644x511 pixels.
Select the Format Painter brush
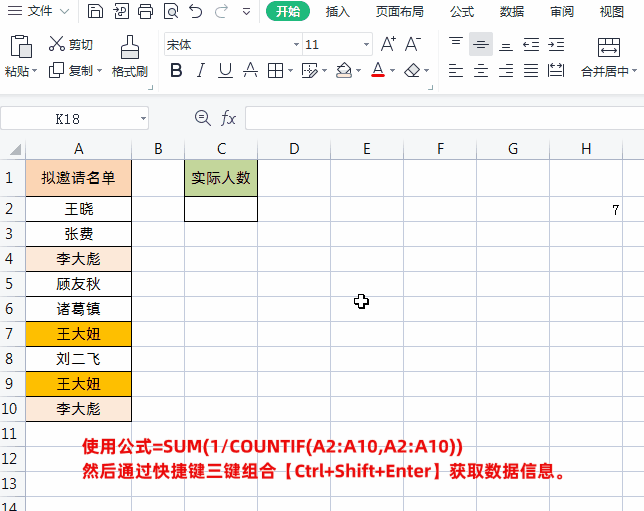[x=130, y=47]
